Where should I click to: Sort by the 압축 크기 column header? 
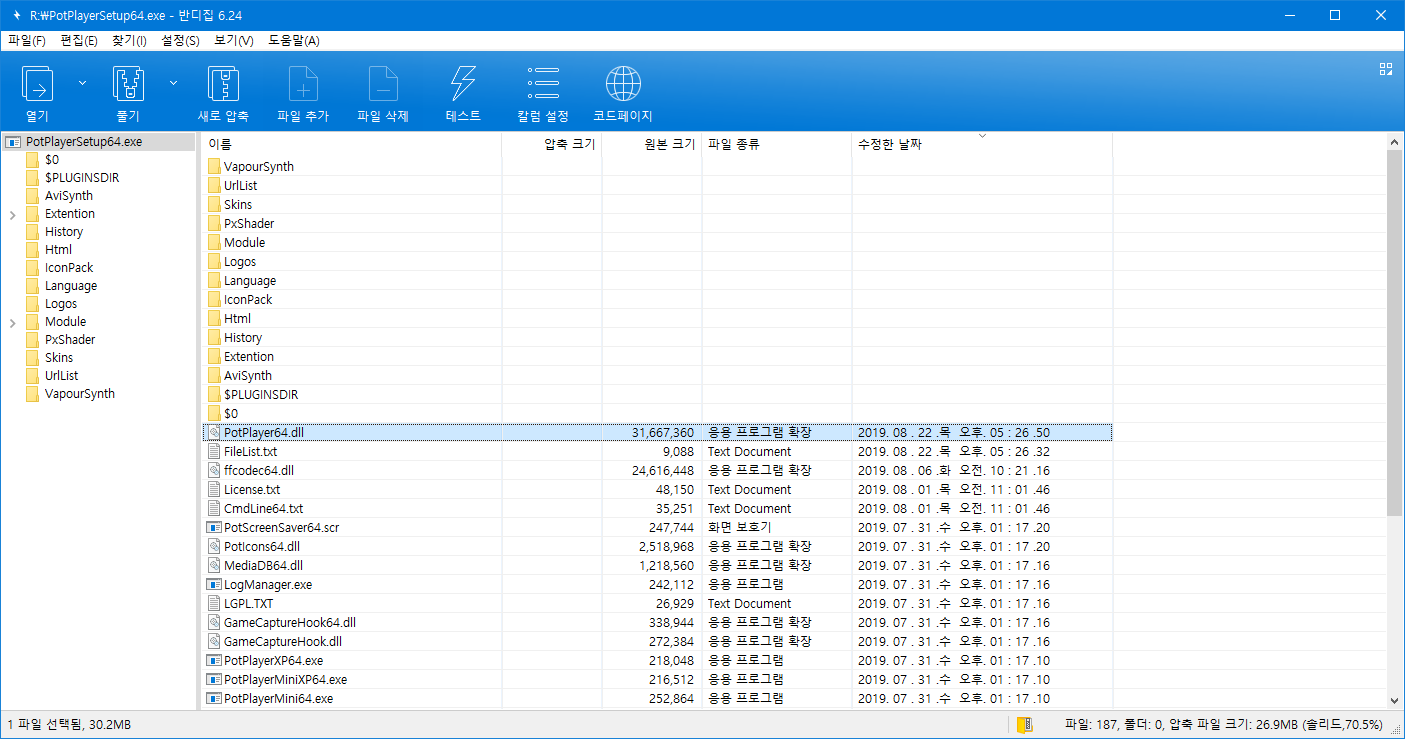pos(552,144)
